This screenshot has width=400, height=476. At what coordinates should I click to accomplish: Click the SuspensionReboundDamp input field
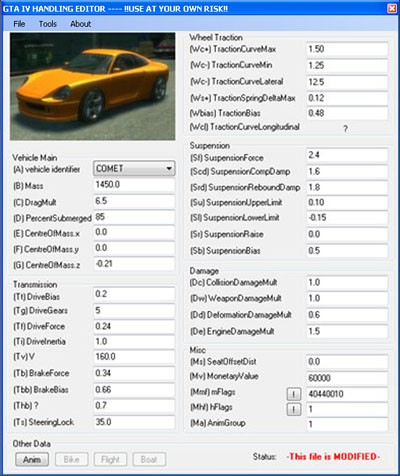point(347,188)
